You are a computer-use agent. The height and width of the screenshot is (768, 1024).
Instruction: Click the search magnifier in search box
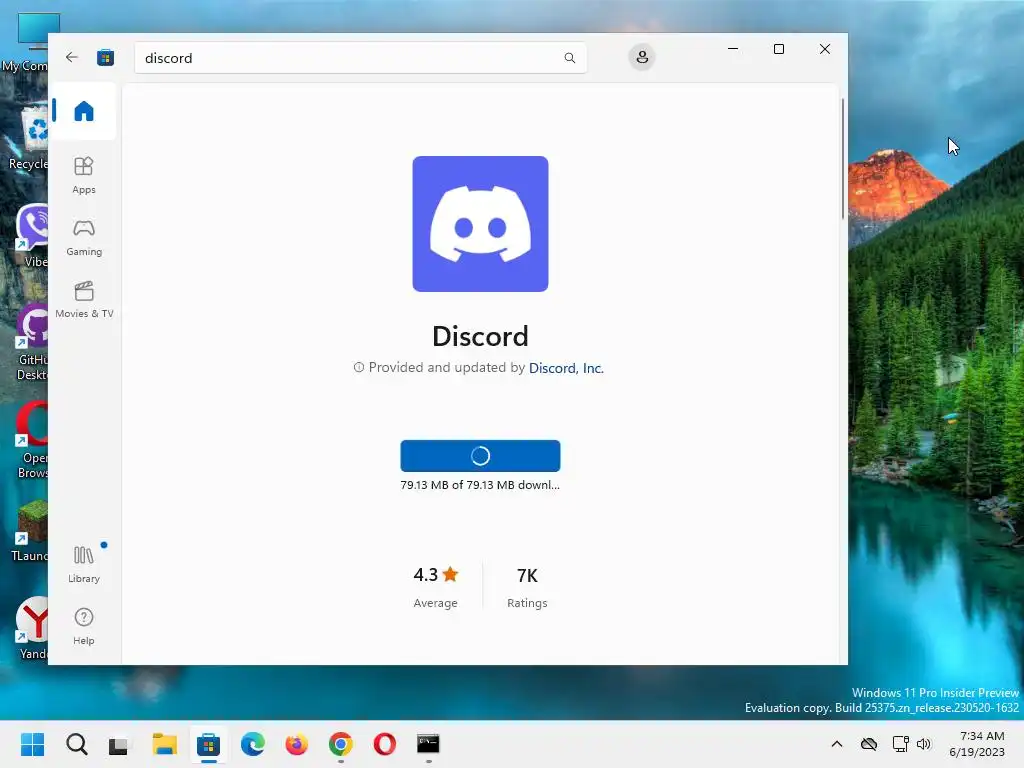pos(569,58)
